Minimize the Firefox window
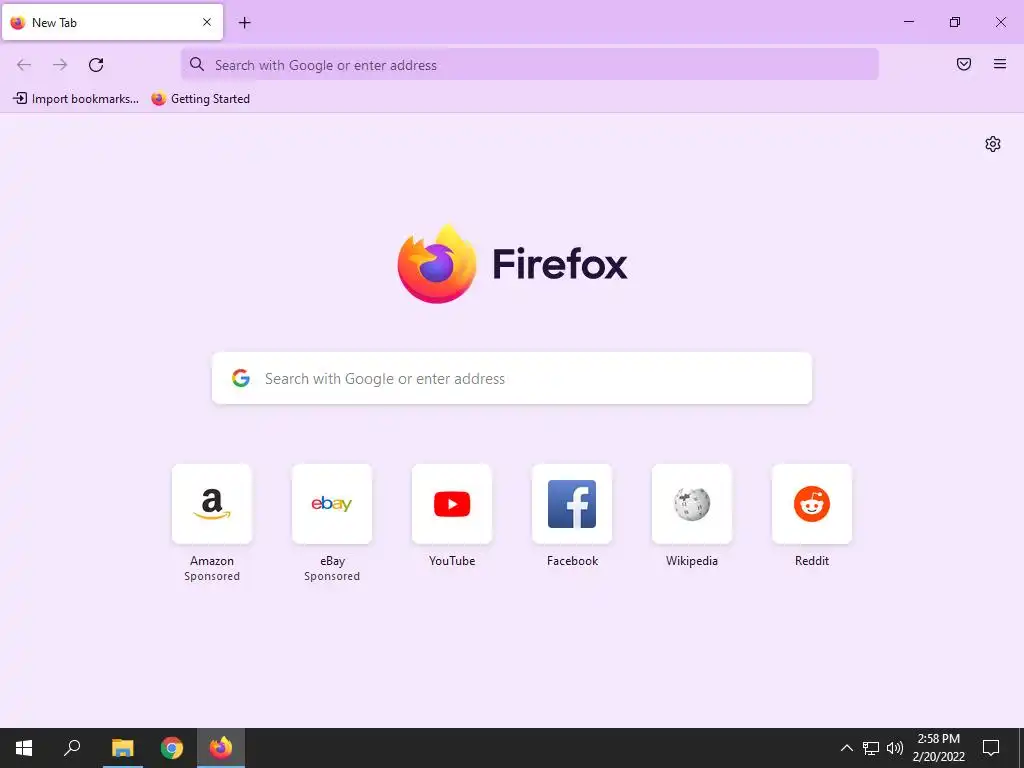 (908, 22)
